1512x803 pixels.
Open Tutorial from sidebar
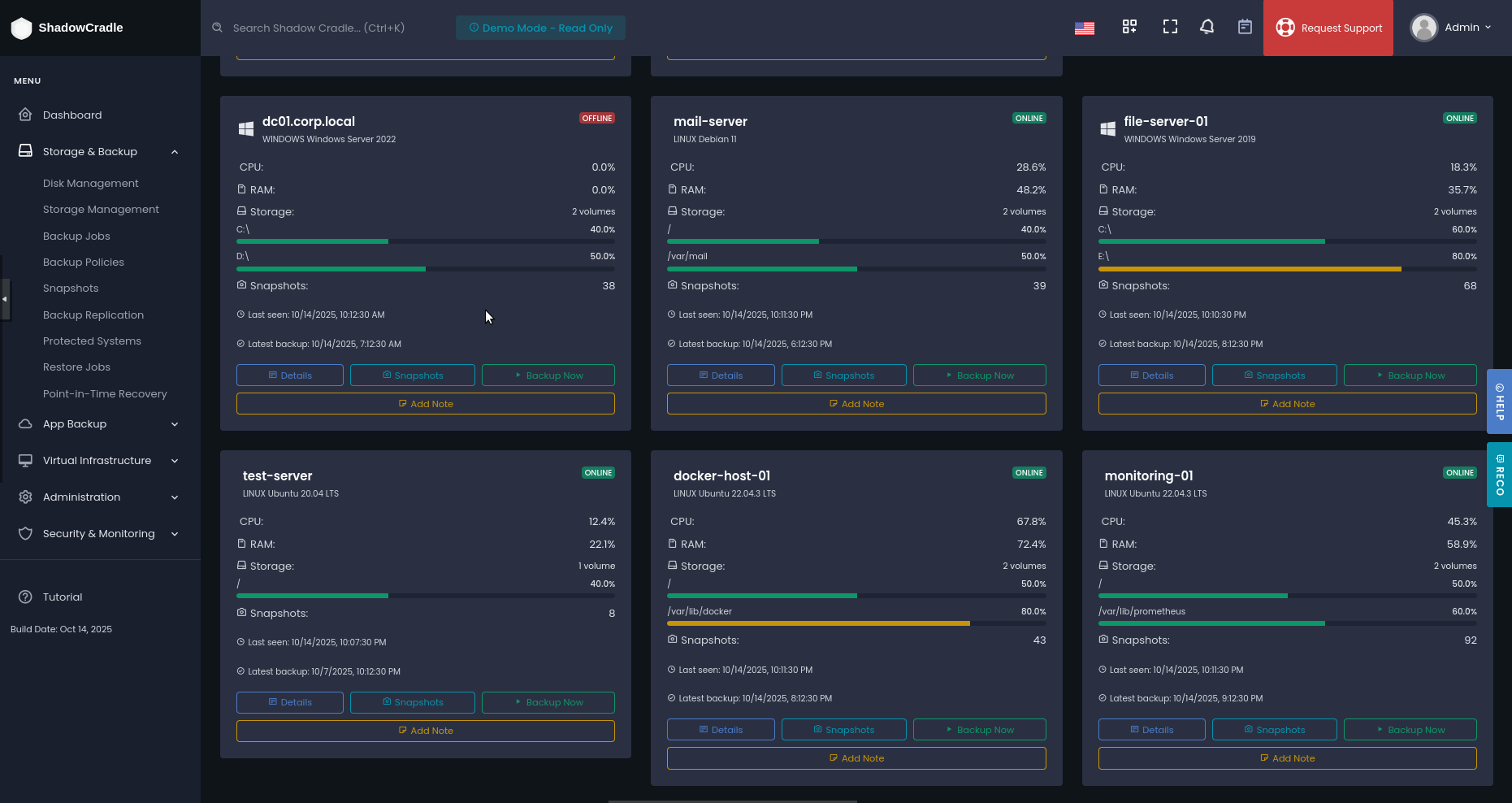pyautogui.click(x=63, y=597)
